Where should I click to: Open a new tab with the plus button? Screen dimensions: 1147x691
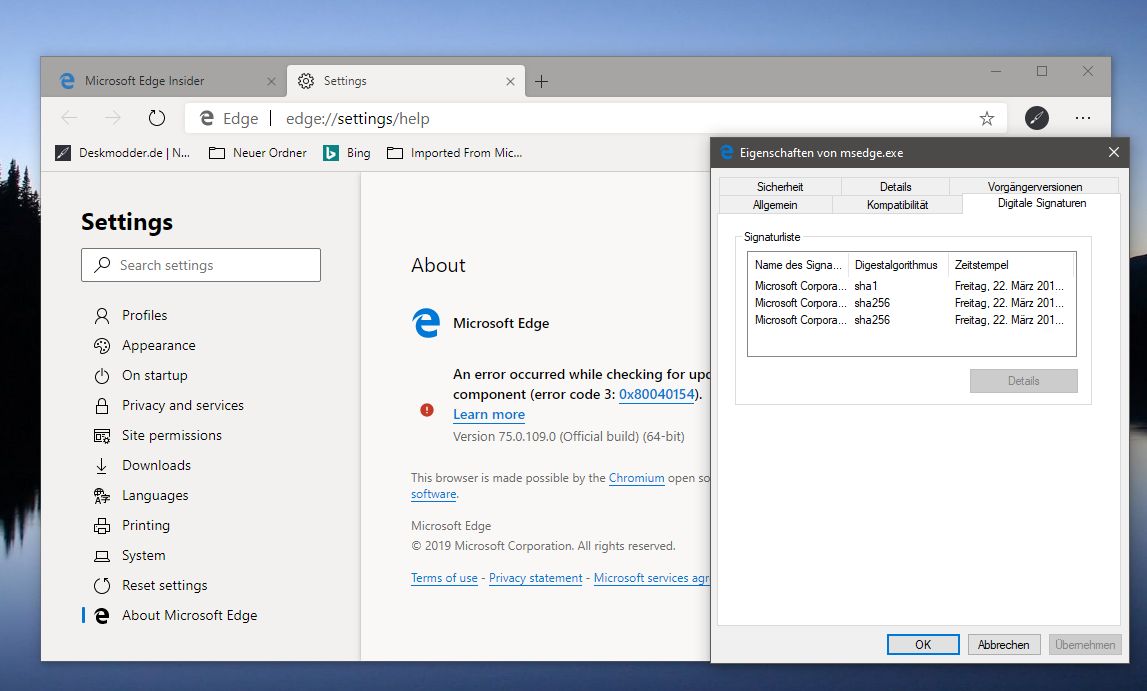click(541, 81)
